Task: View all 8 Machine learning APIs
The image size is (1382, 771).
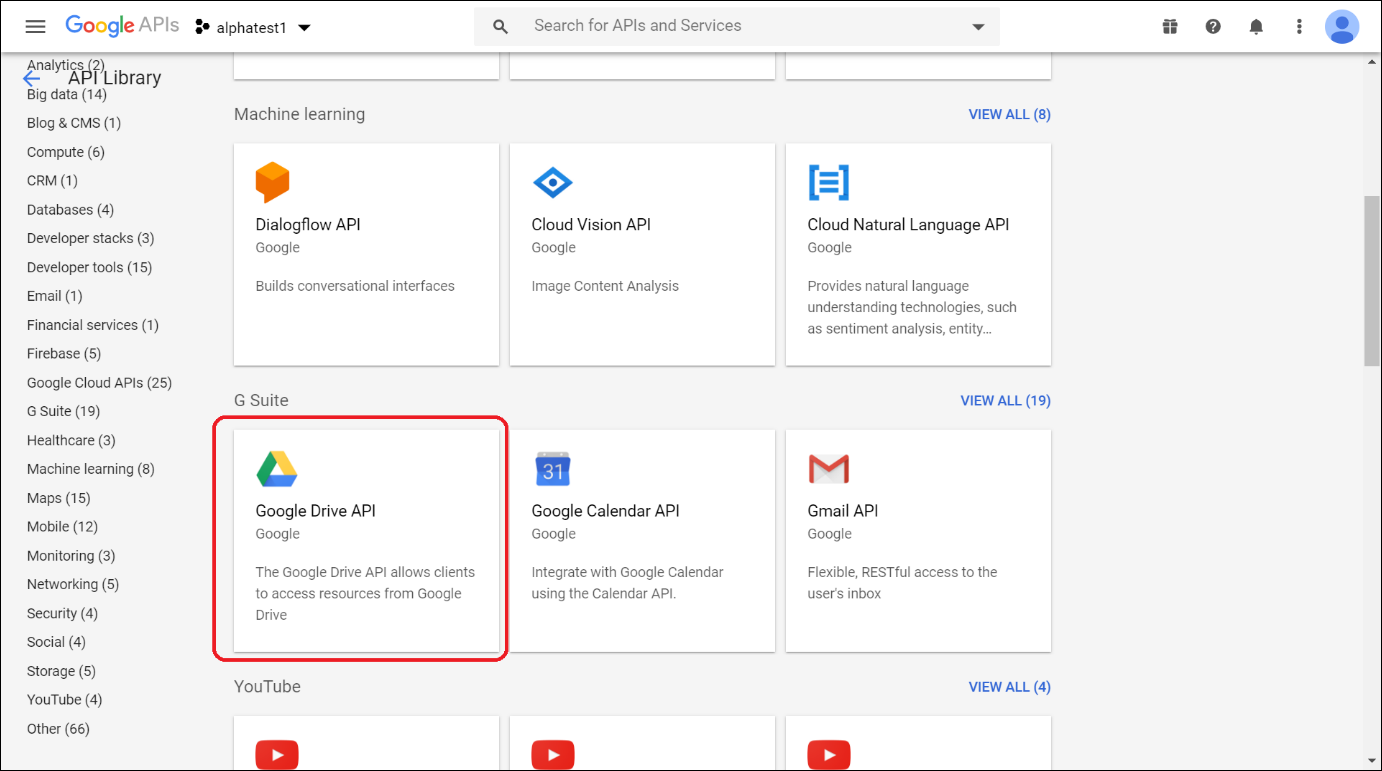Action: point(1009,115)
